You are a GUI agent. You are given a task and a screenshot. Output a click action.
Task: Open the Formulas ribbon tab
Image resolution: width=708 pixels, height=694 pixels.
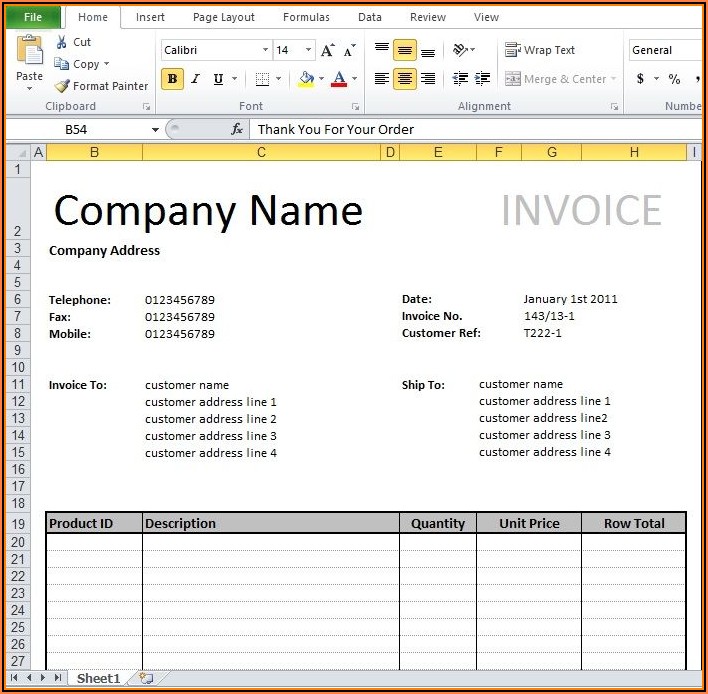click(306, 17)
